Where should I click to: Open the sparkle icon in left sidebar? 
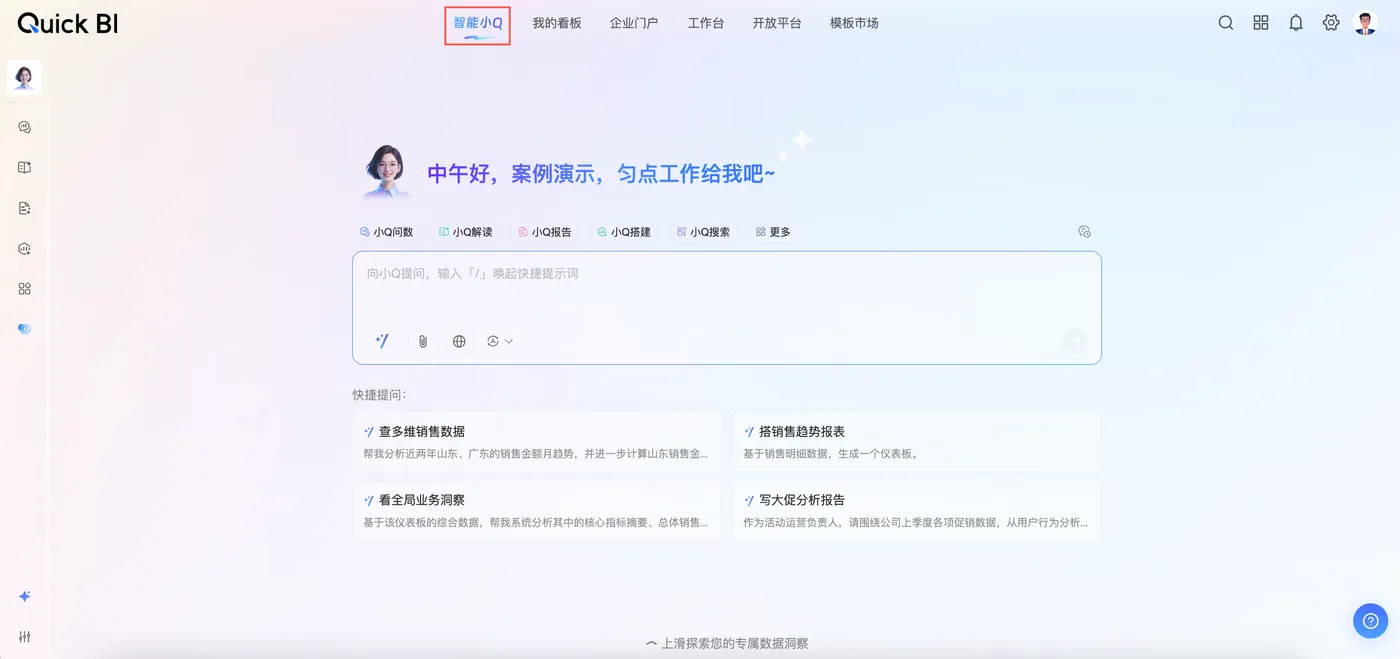pyautogui.click(x=25, y=596)
